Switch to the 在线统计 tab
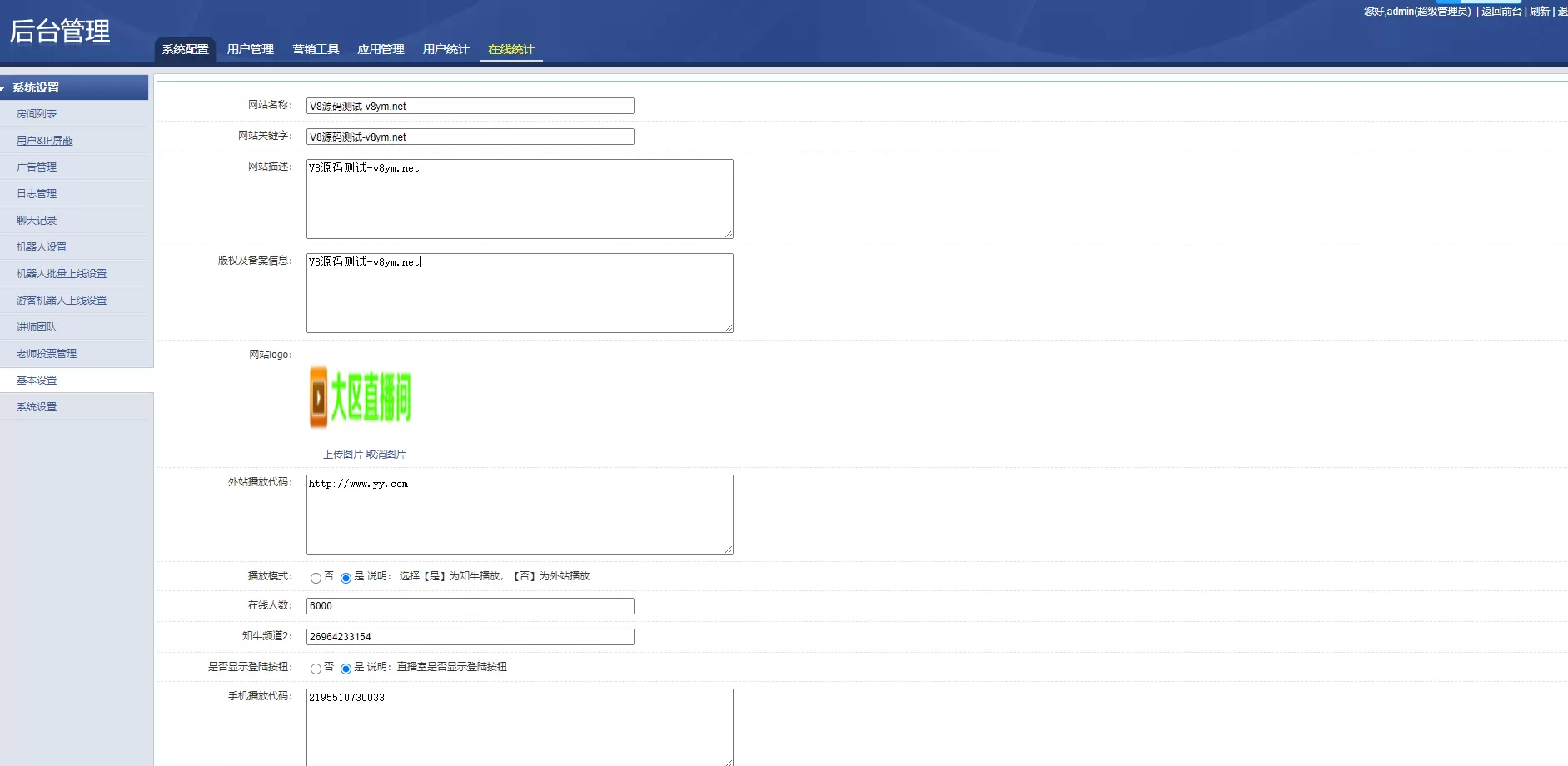 click(510, 49)
